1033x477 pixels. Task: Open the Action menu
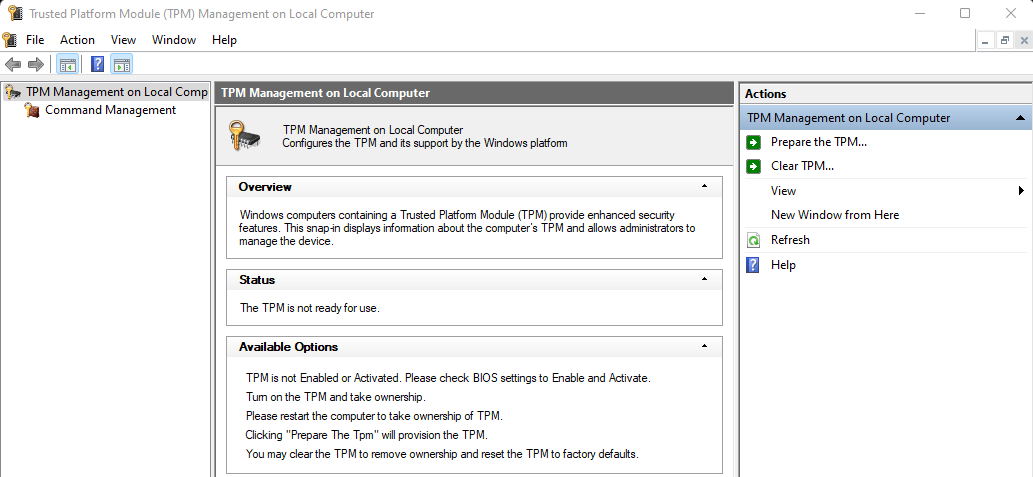pos(77,40)
